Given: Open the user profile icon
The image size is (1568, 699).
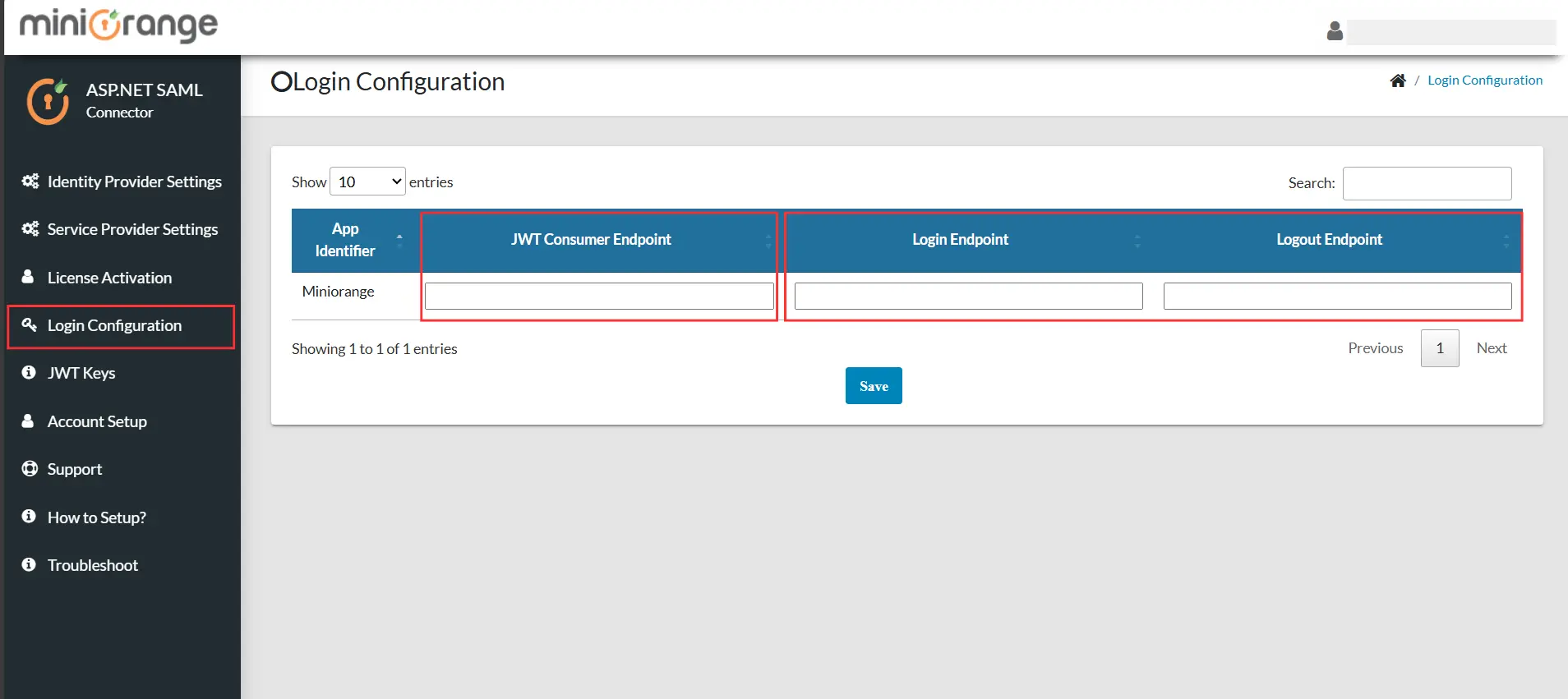Looking at the screenshot, I should tap(1335, 31).
